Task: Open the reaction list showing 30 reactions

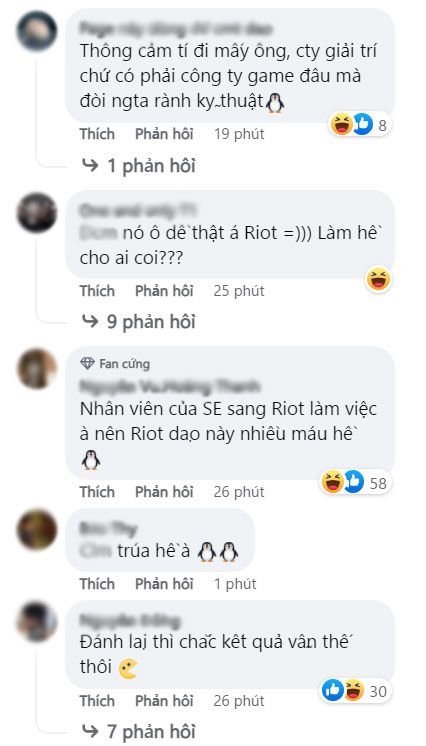Action: [x=356, y=690]
